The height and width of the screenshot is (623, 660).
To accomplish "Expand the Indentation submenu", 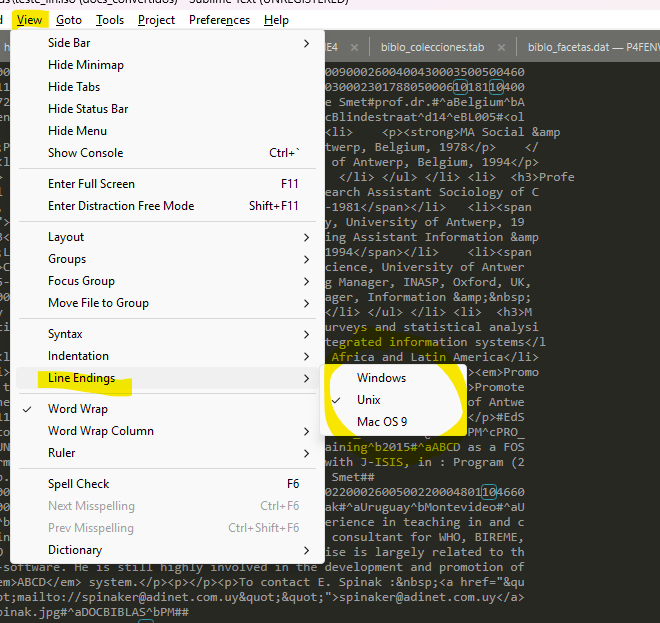I will 78,356.
